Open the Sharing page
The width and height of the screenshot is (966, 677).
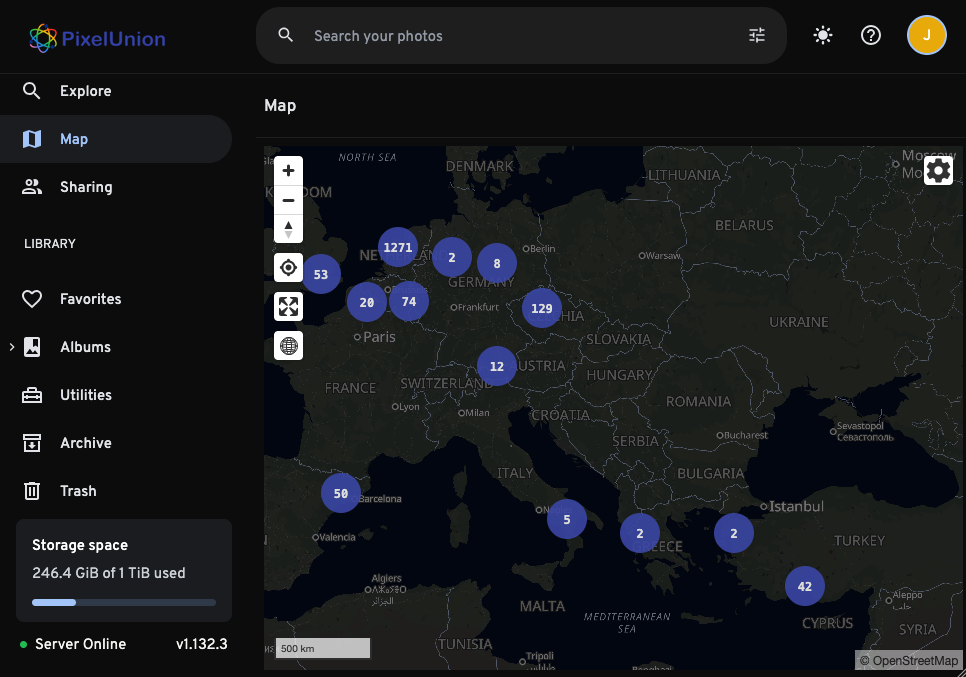tap(84, 186)
